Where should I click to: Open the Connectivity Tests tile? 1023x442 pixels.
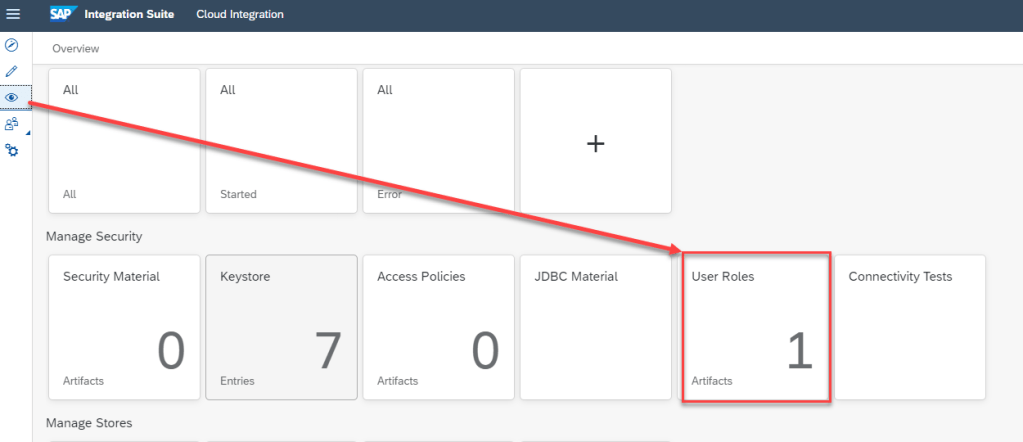tap(910, 327)
